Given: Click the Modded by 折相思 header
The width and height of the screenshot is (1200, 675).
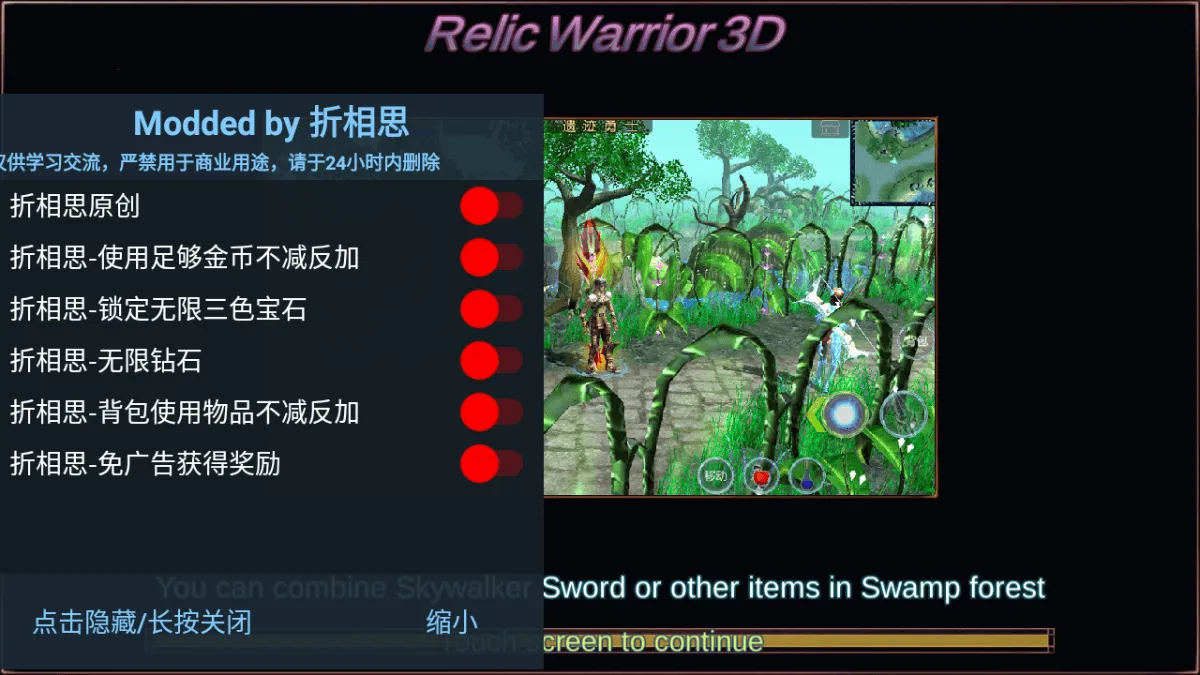Looking at the screenshot, I should 271,123.
